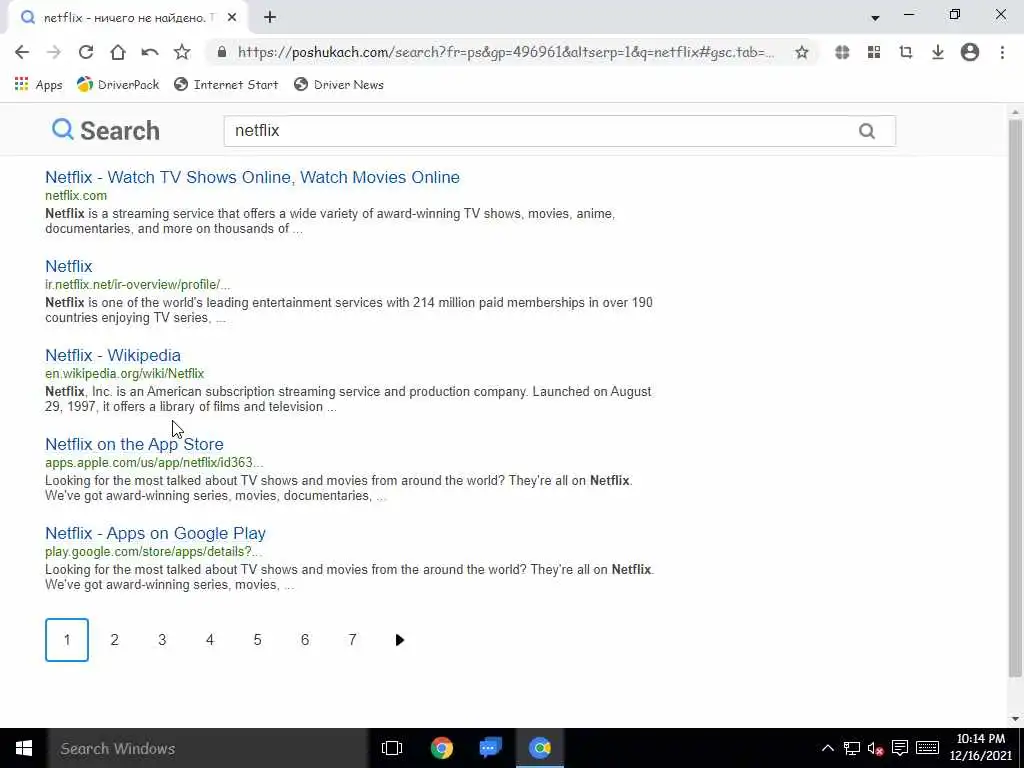Close the netflix browser tab
Image resolution: width=1024 pixels, height=768 pixels.
[x=232, y=18]
